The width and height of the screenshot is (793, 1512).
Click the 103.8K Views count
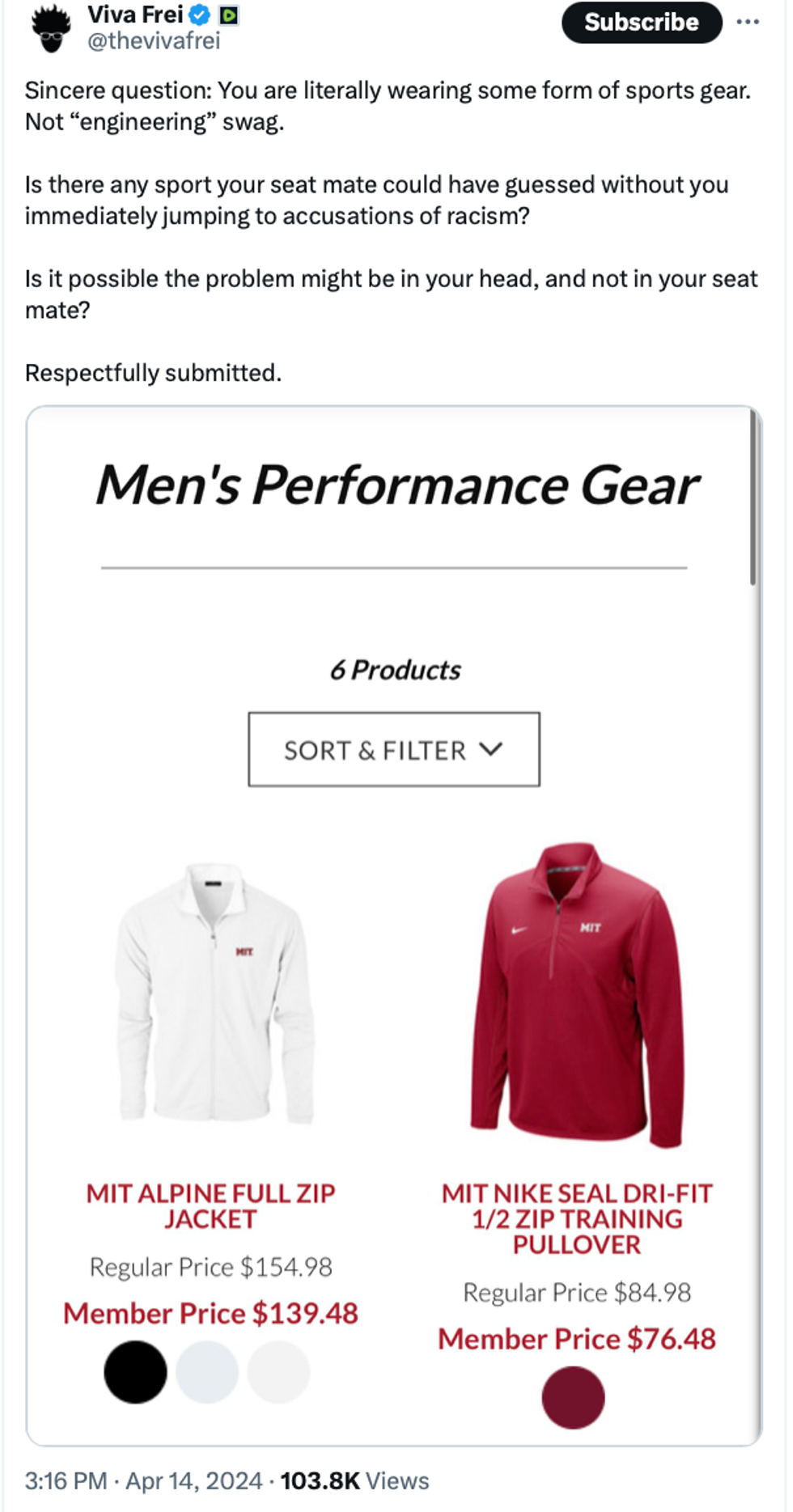click(354, 1480)
